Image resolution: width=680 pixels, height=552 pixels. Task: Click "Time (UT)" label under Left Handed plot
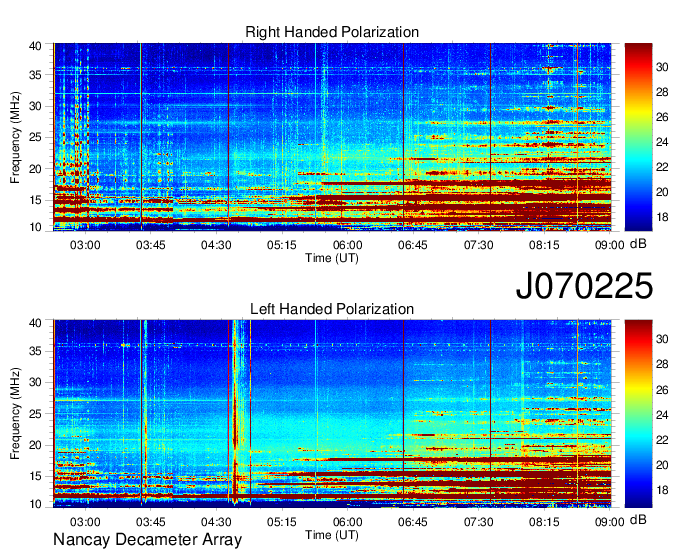pos(332,535)
